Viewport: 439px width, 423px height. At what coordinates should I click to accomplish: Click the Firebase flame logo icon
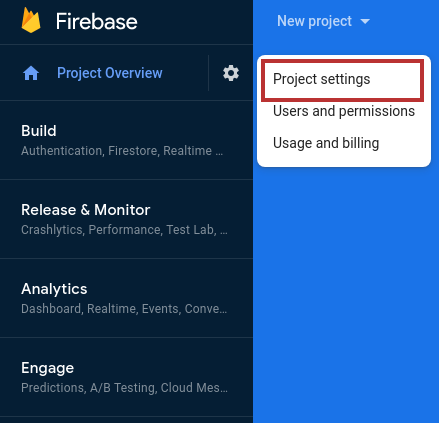tap(31, 21)
